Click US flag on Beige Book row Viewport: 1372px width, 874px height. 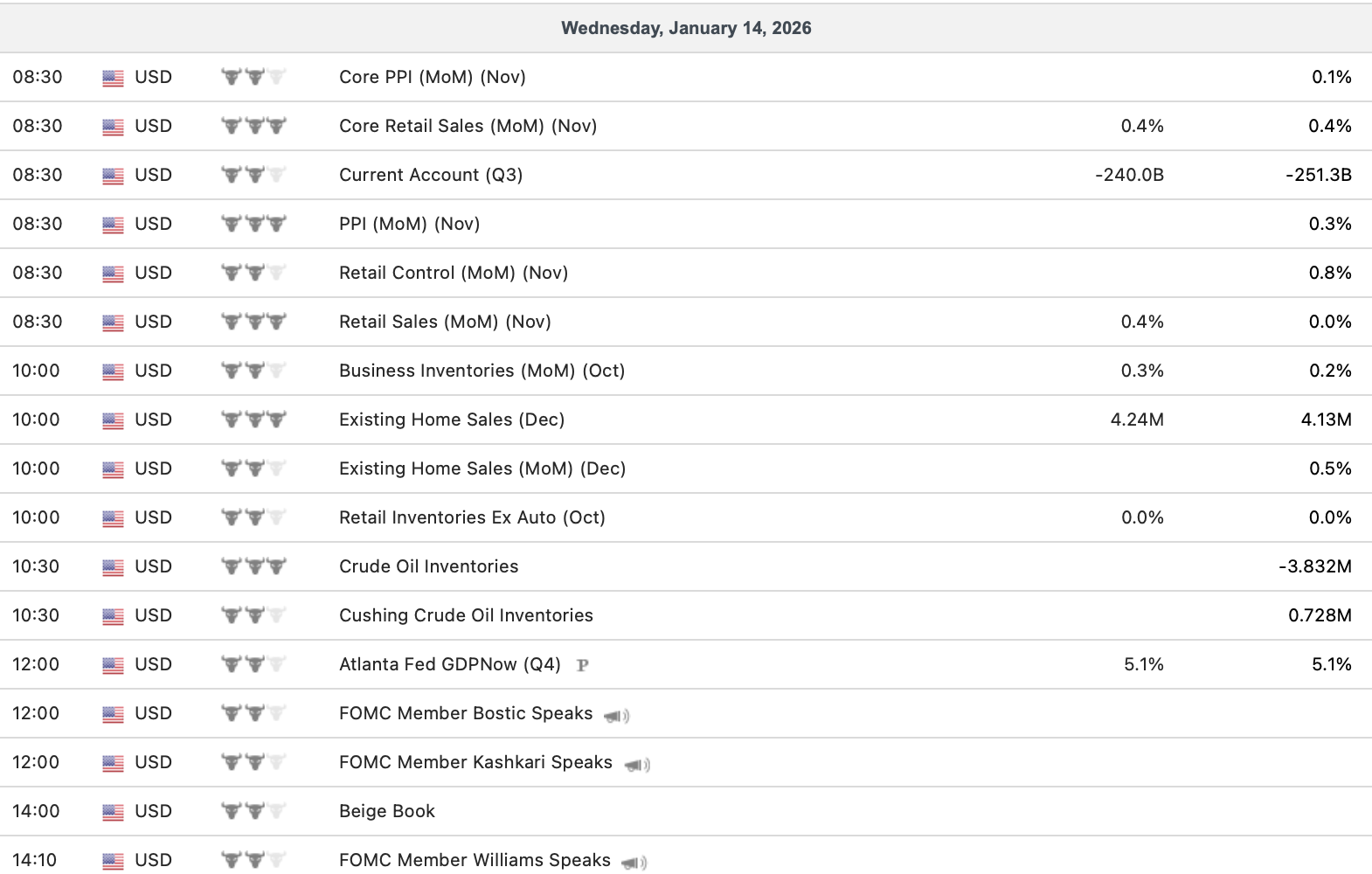[113, 812]
